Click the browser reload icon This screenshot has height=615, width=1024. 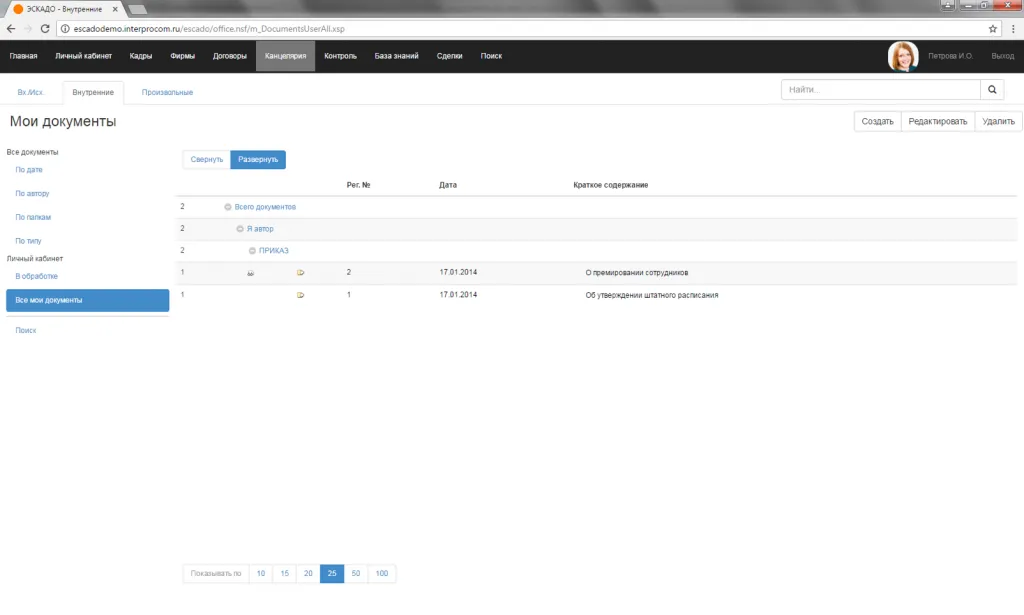(x=45, y=29)
